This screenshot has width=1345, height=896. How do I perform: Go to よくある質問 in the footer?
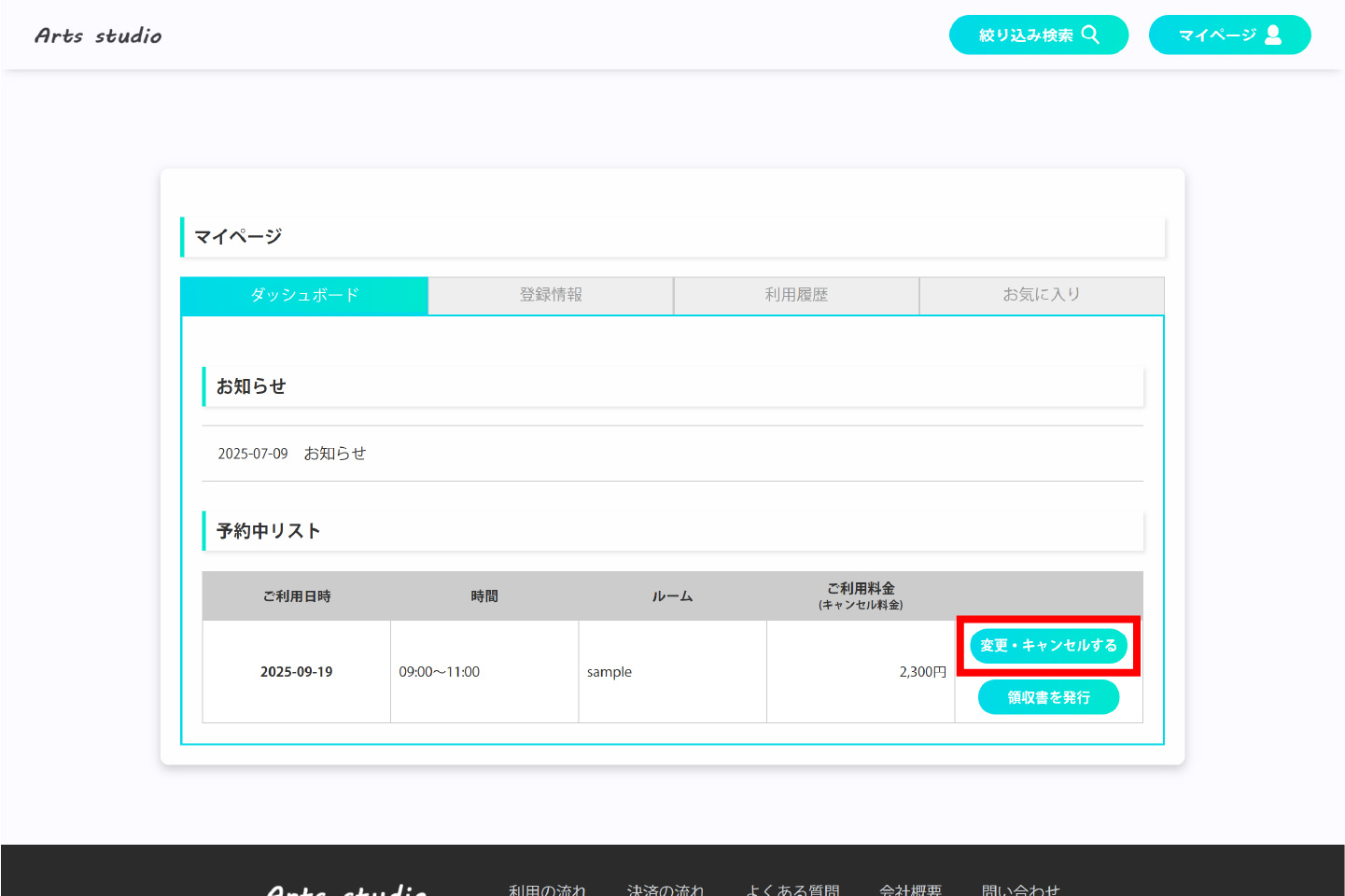click(792, 889)
